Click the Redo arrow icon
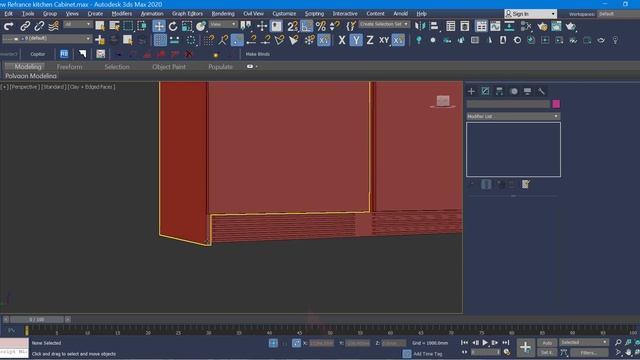The height and width of the screenshot is (360, 640). point(8,27)
